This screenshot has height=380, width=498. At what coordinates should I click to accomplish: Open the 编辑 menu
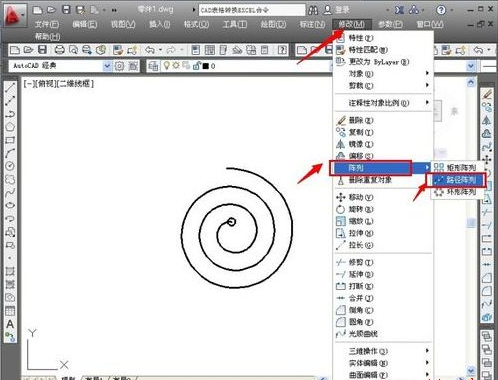pyautogui.click(x=85, y=24)
